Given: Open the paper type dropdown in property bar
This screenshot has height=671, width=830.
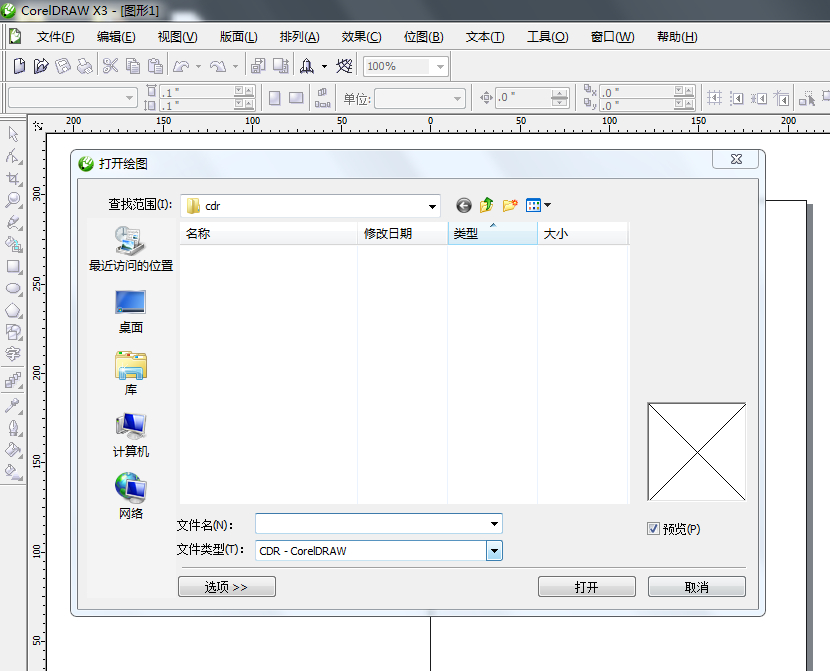Looking at the screenshot, I should click(x=129, y=98).
